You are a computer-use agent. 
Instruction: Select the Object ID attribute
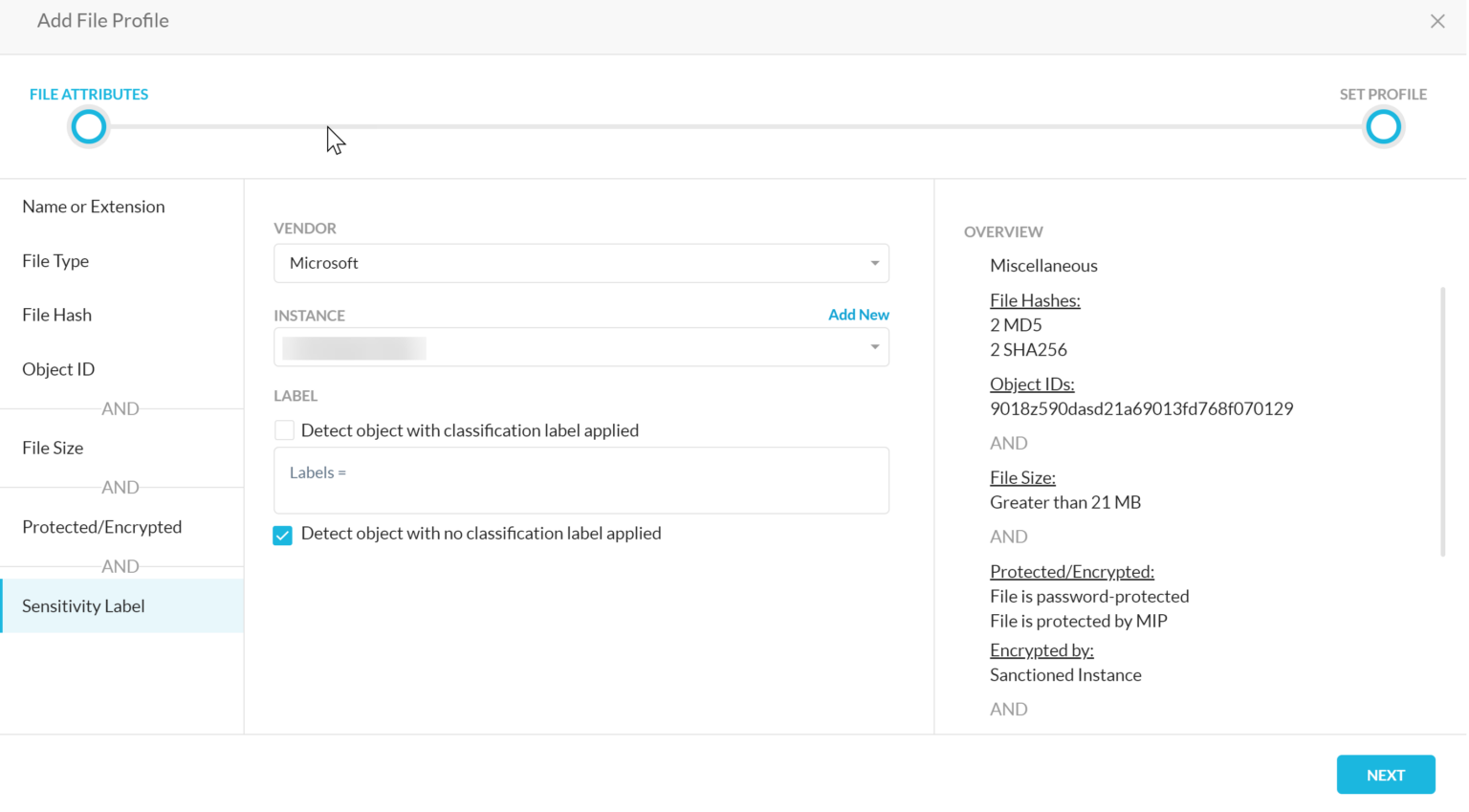pyautogui.click(x=58, y=369)
